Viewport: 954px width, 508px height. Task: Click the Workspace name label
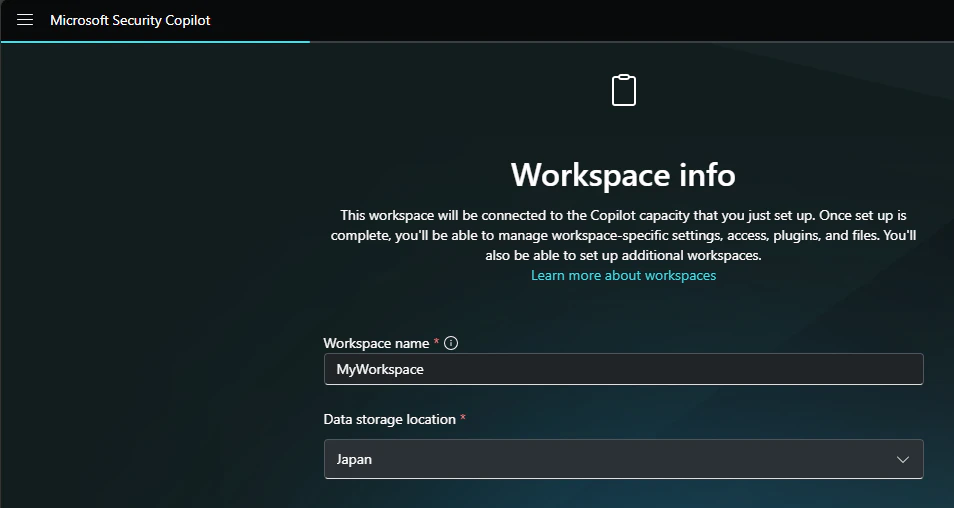coord(376,343)
